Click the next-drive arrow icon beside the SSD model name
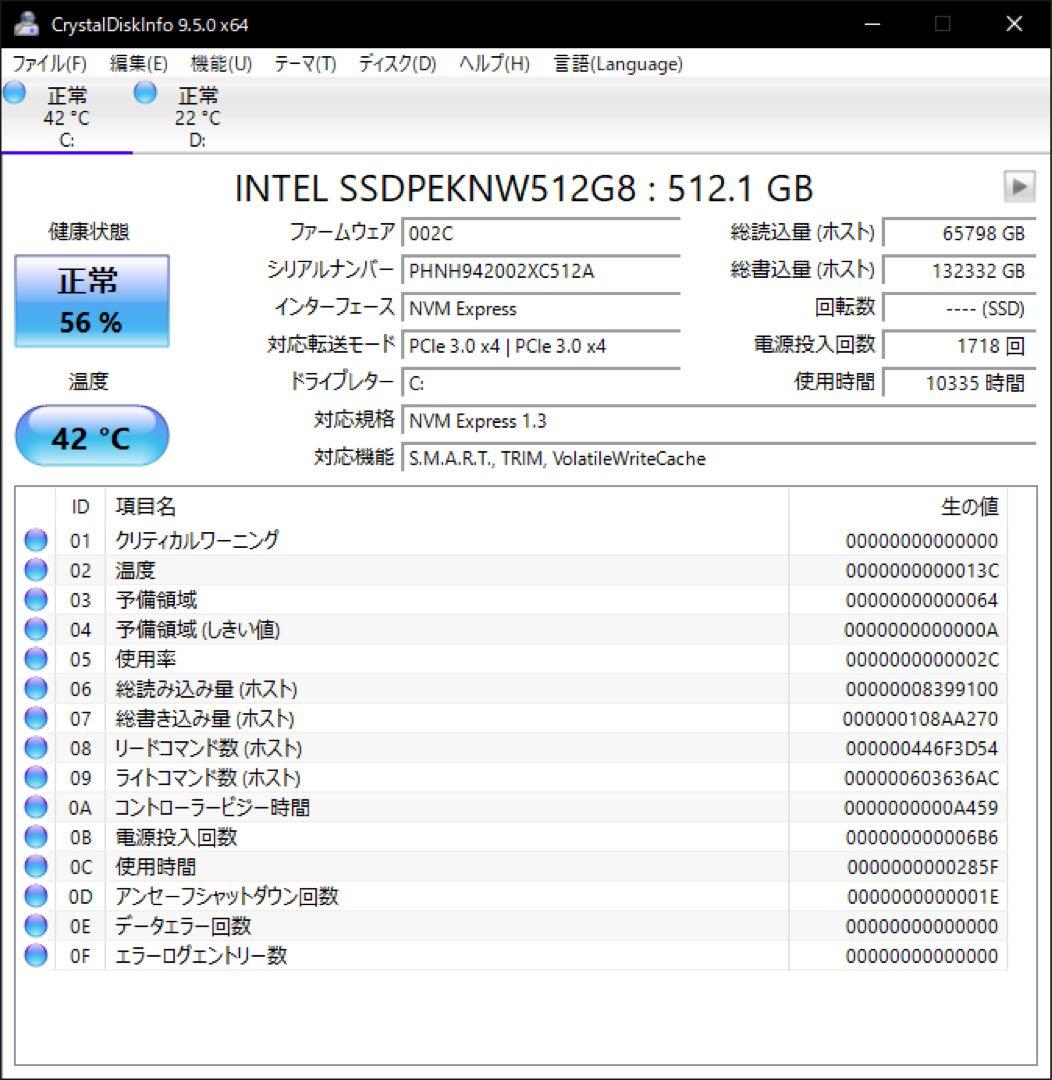 pos(1019,187)
